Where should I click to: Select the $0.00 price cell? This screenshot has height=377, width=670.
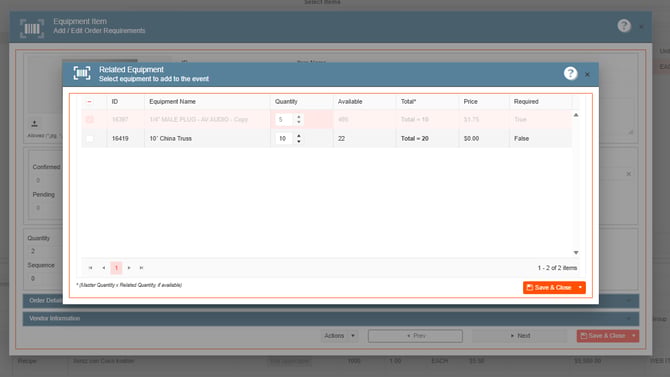tap(484, 138)
